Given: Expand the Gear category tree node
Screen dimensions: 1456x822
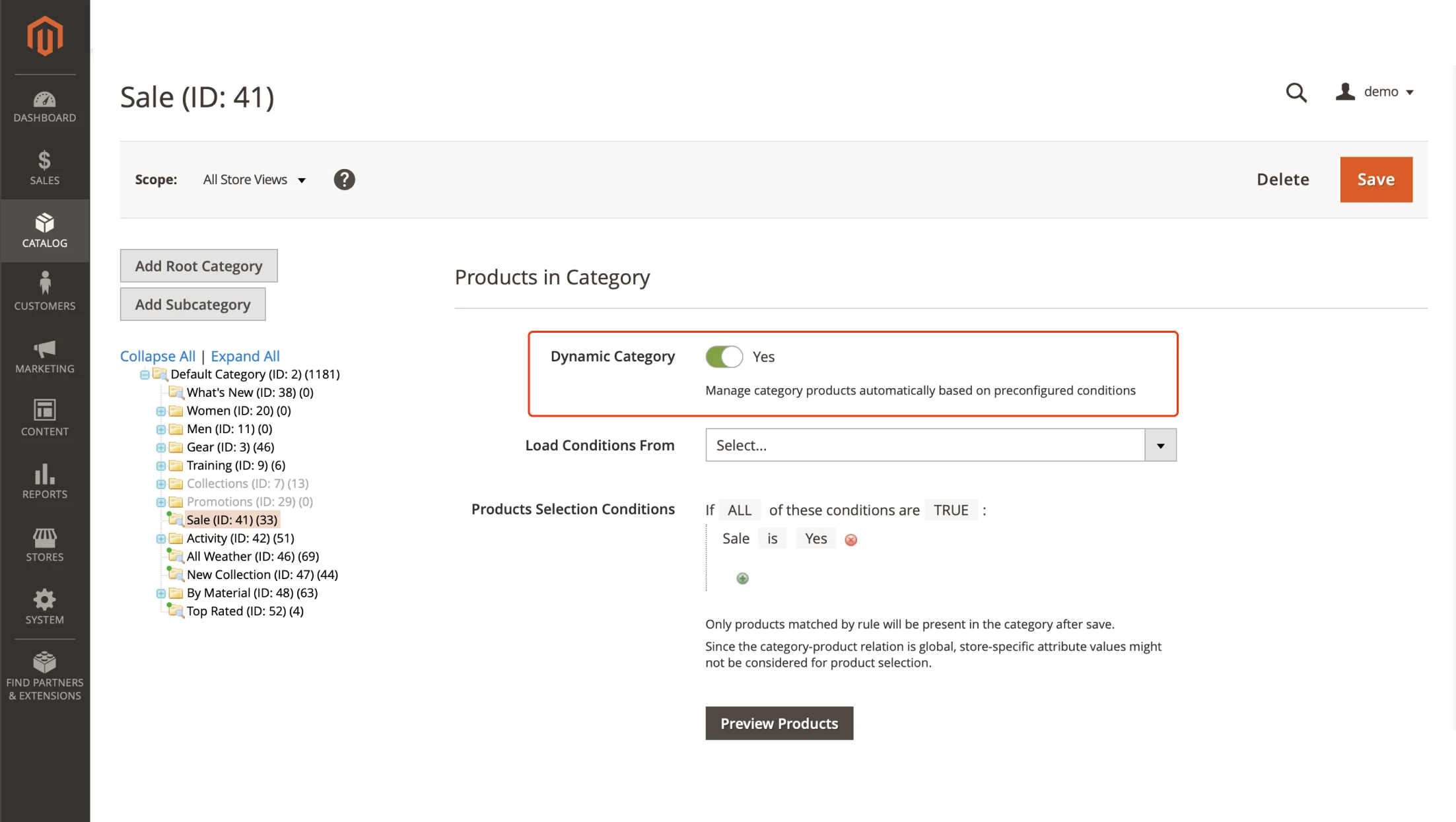Looking at the screenshot, I should pyautogui.click(x=160, y=448).
